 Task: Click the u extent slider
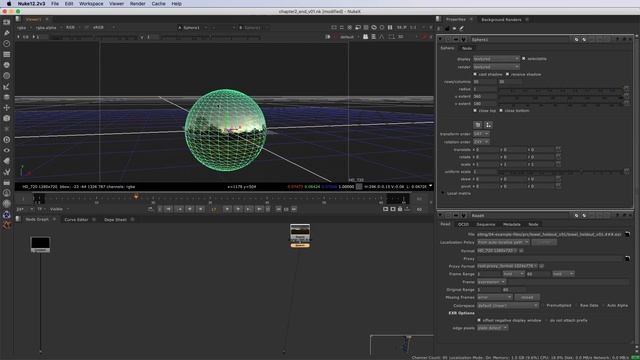[560, 96]
